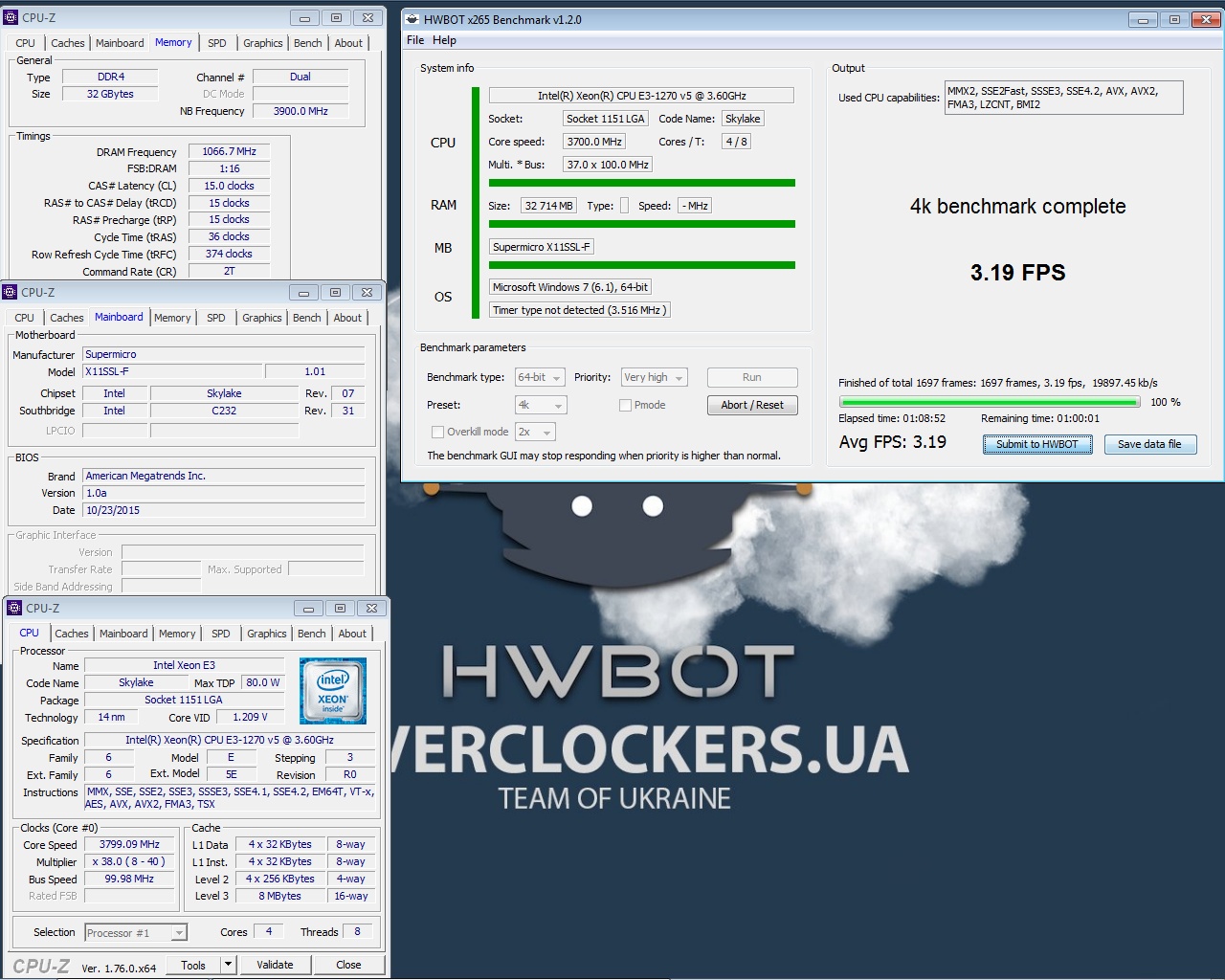Screen dimensions: 1225x980
Task: Click the Supermicro X11SSL-F motherboard field
Action: pyautogui.click(x=542, y=247)
